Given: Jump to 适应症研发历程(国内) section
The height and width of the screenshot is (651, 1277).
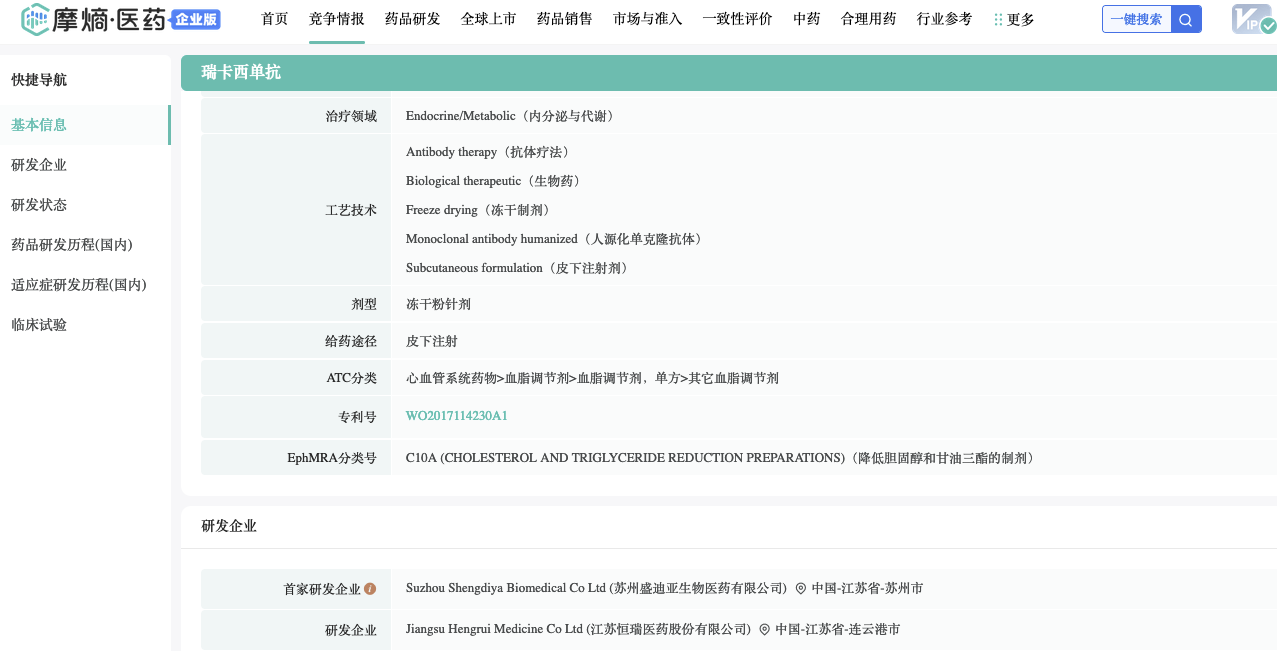Looking at the screenshot, I should coord(79,285).
